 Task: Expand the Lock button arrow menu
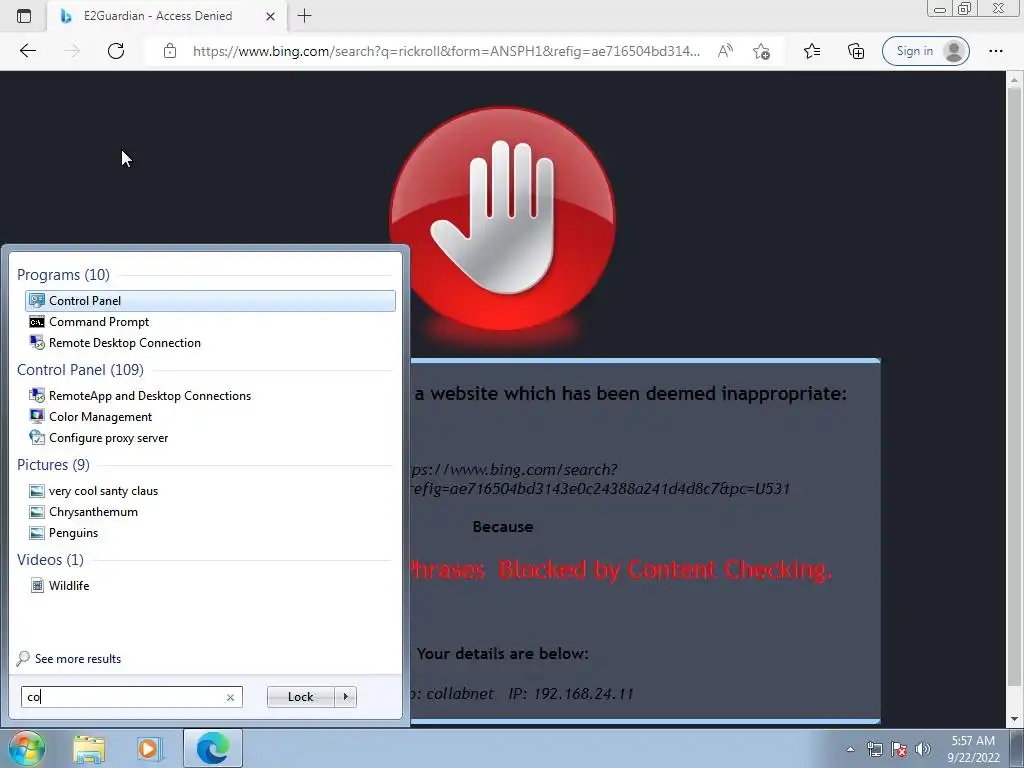point(345,697)
